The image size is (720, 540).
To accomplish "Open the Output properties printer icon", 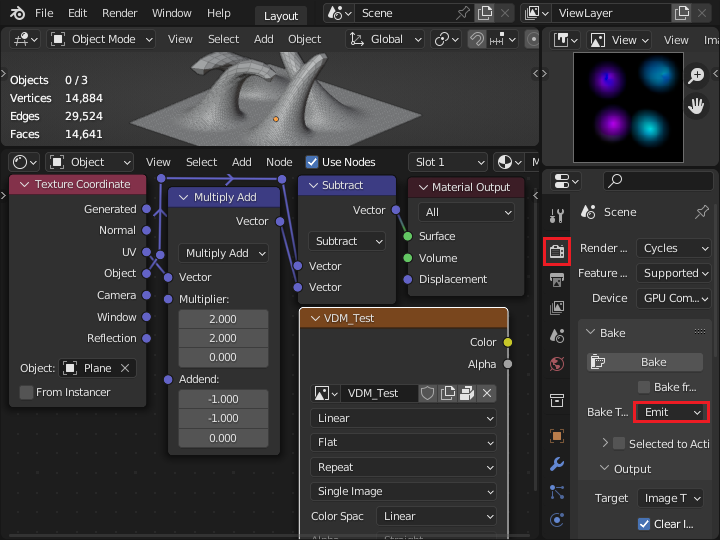I will click(557, 279).
